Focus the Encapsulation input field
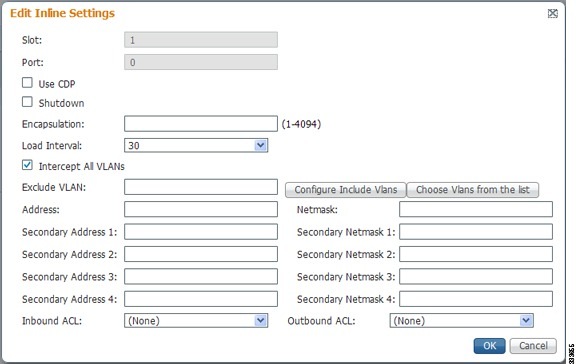576x364 pixels. [201, 124]
